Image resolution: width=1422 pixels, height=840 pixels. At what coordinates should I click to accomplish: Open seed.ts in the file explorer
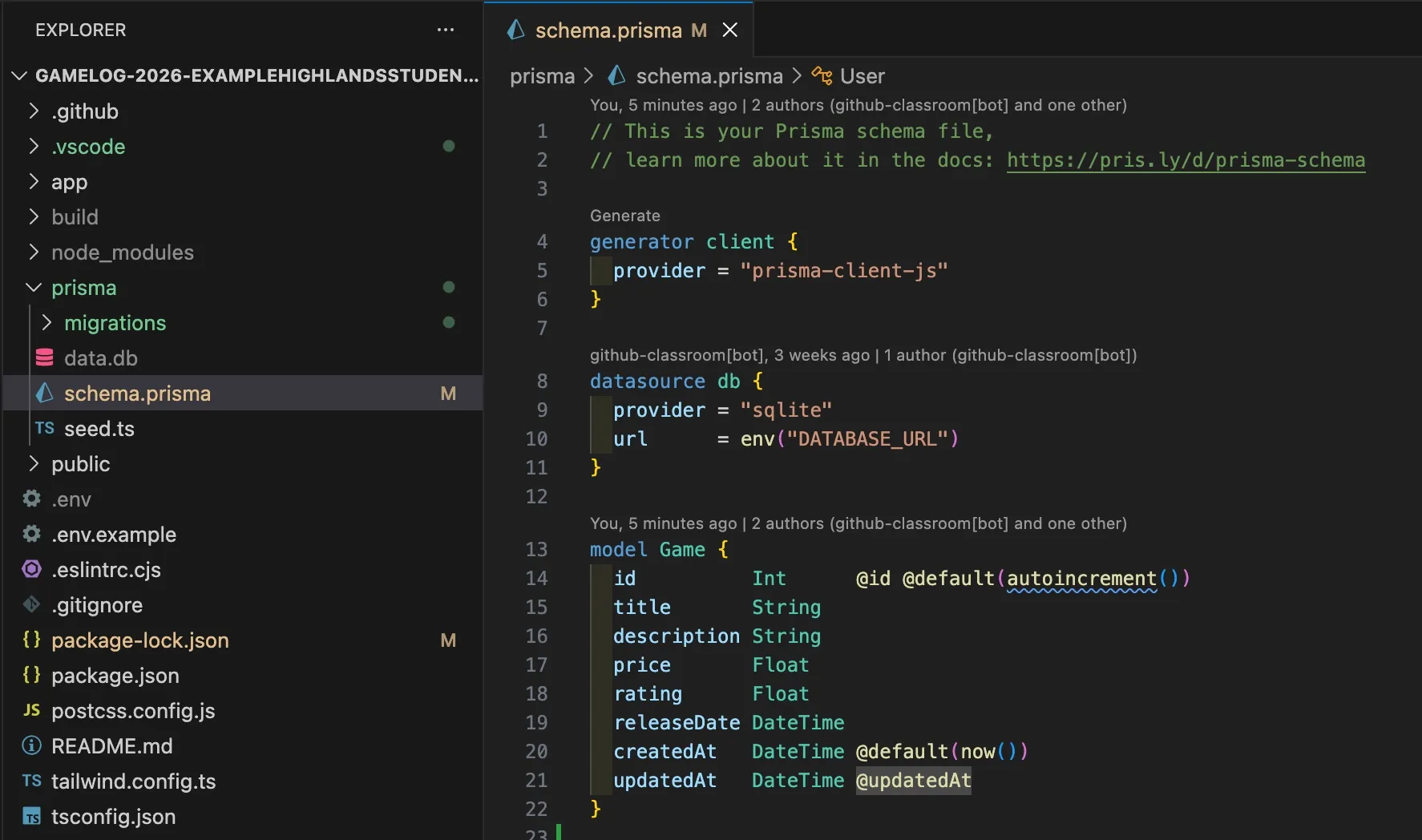tap(99, 429)
